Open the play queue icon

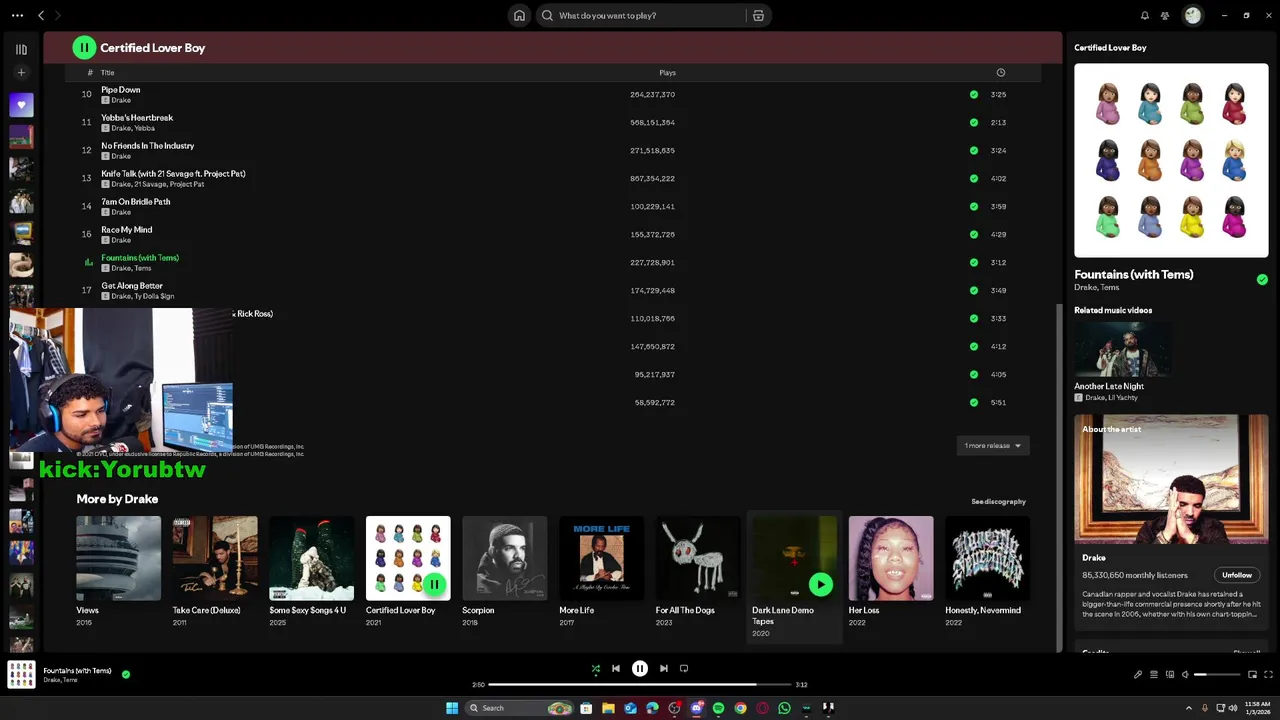click(x=1154, y=674)
